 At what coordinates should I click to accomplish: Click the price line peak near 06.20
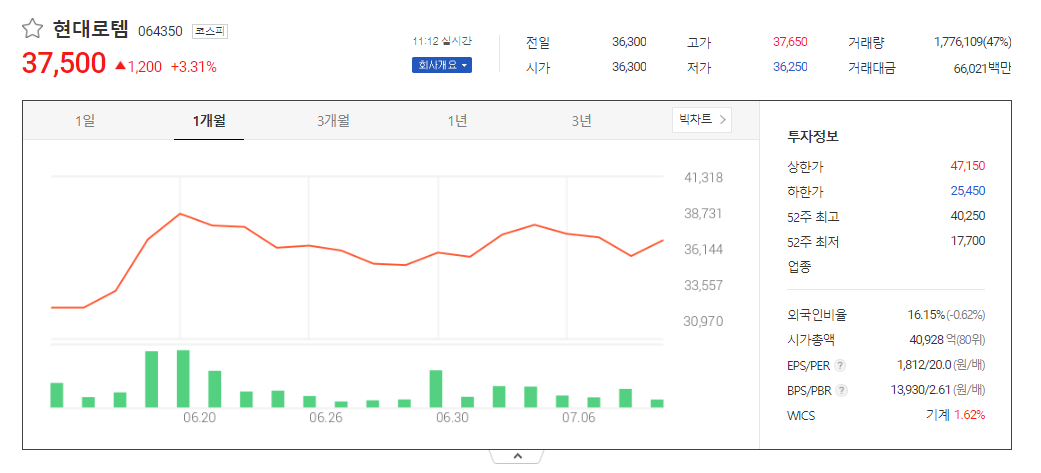click(x=180, y=214)
